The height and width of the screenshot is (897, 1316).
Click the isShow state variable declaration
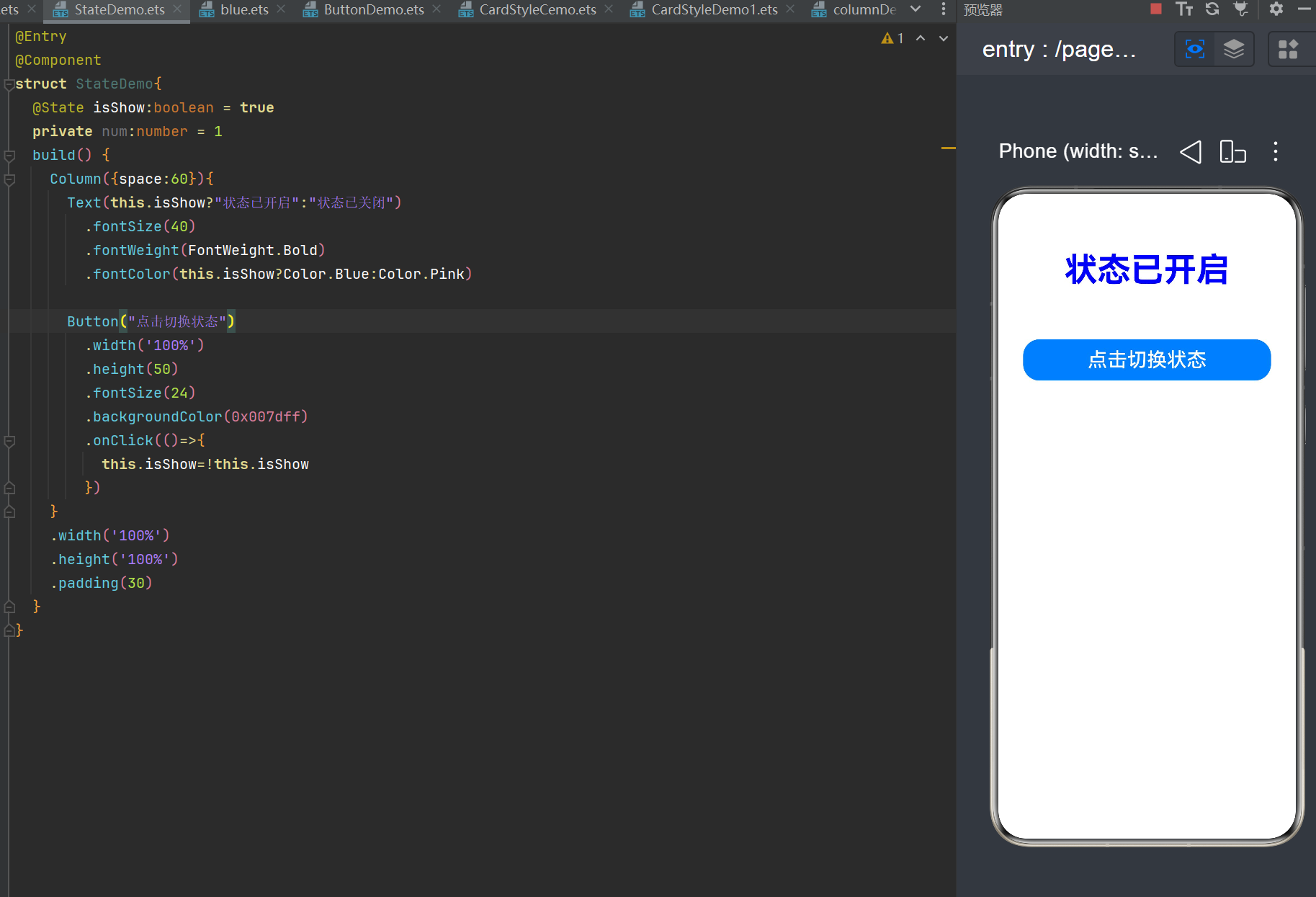[x=153, y=107]
